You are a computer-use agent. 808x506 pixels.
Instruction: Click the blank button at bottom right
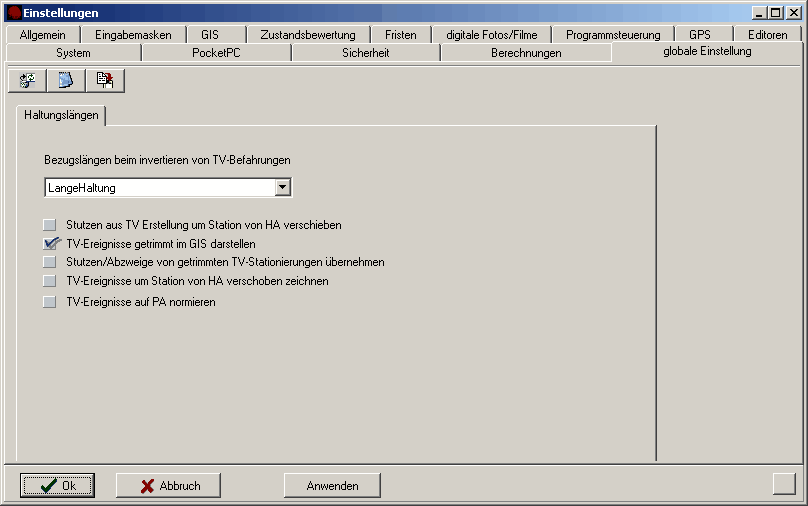tap(784, 484)
